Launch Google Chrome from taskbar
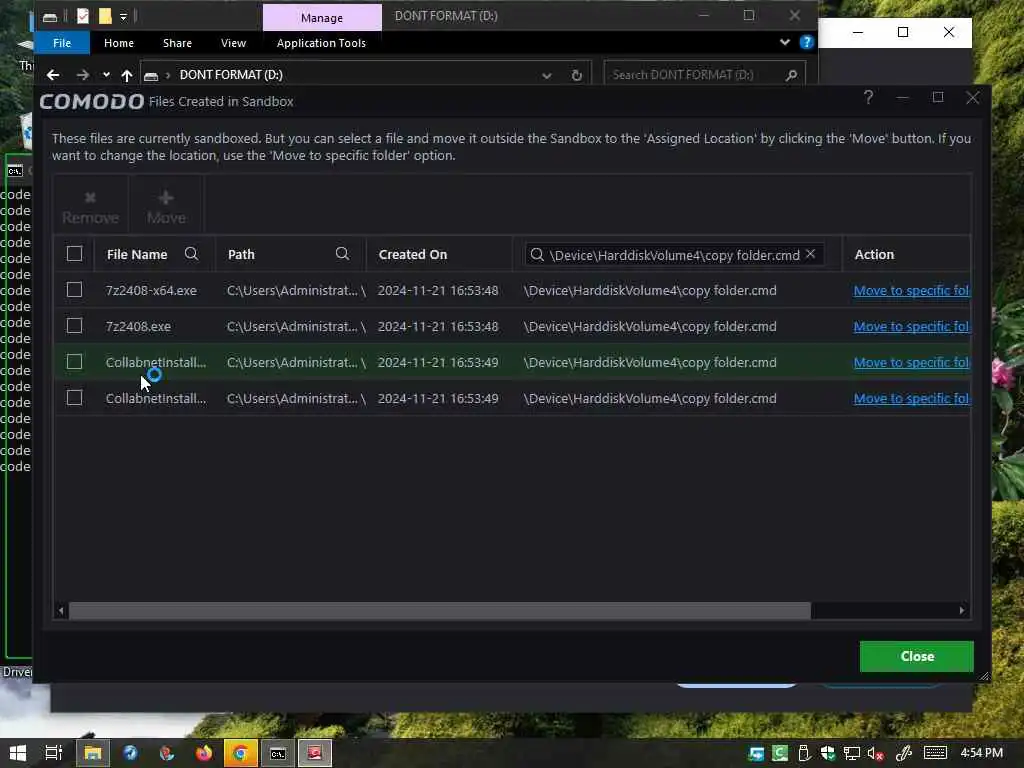Screen dimensions: 1024x768 tap(240, 753)
